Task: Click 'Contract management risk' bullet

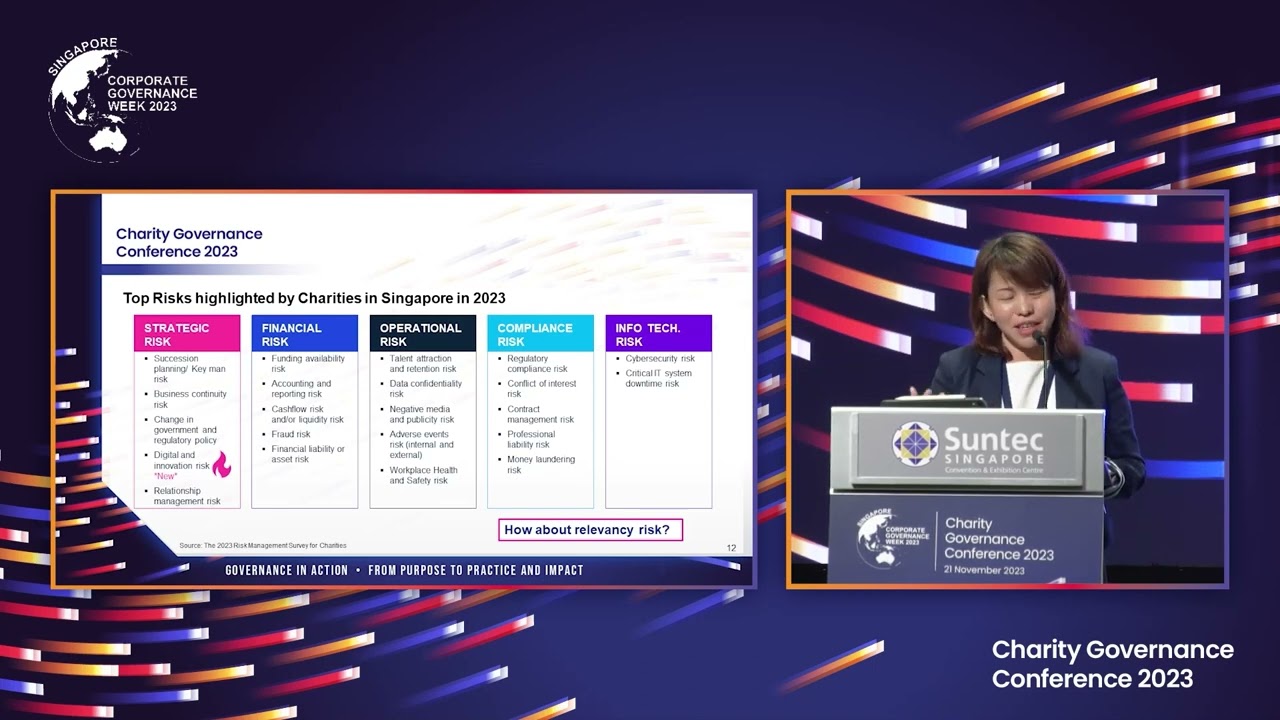Action: tap(540, 414)
